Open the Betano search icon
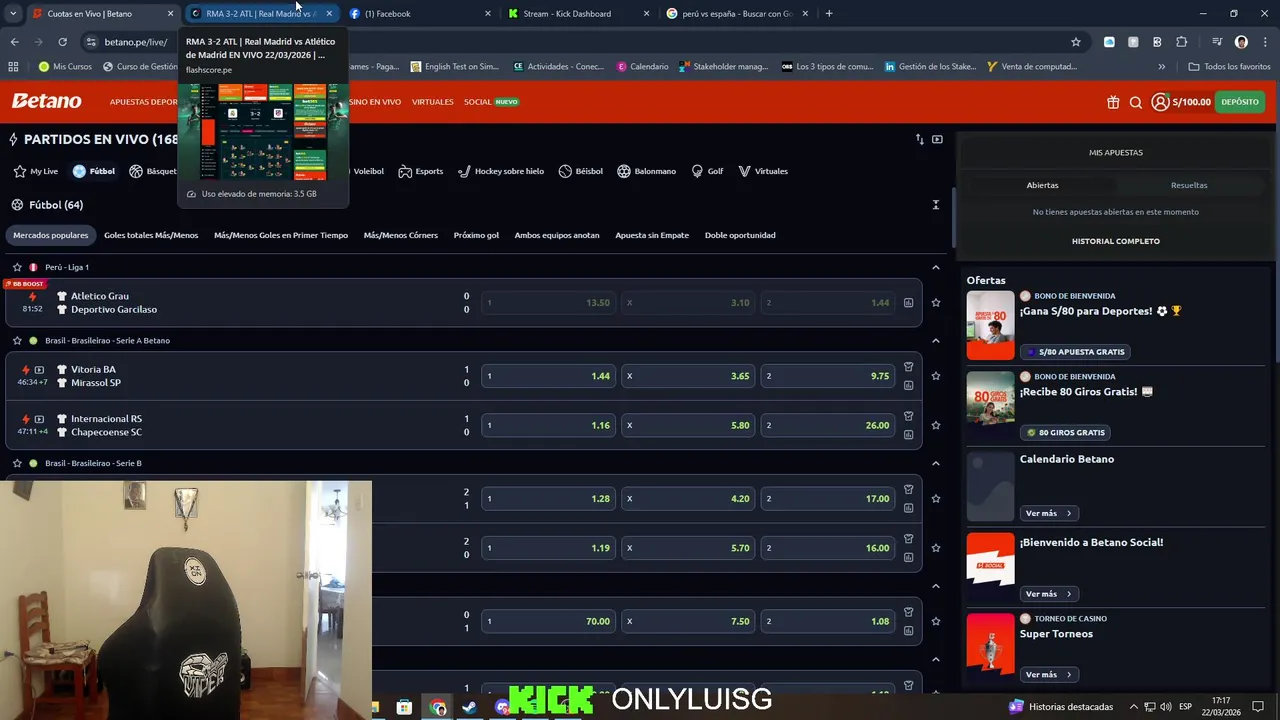Image resolution: width=1280 pixels, height=720 pixels. (x=1136, y=102)
